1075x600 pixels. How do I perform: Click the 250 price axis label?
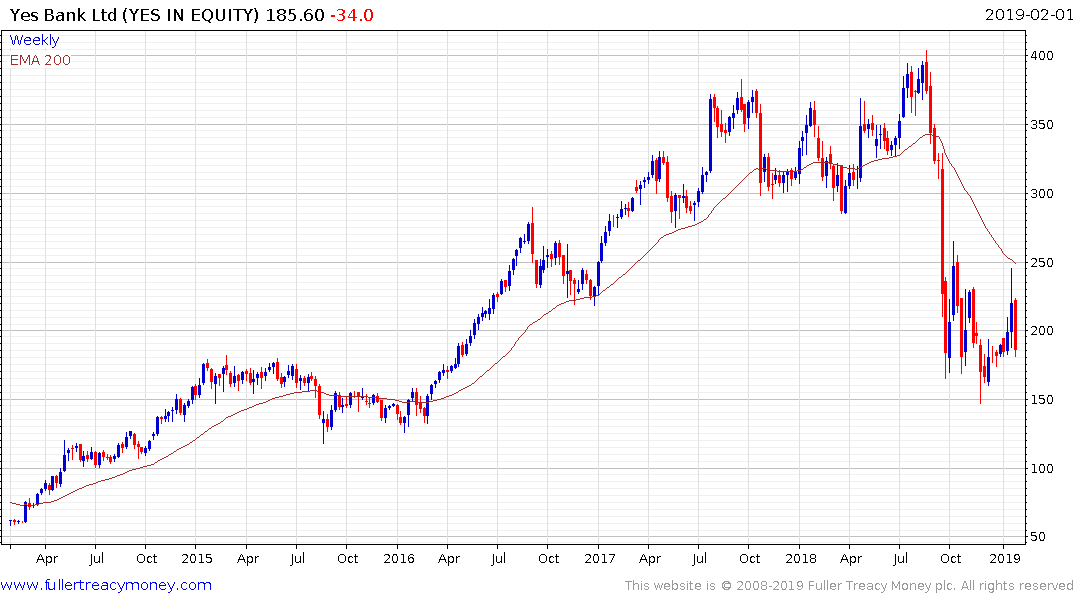click(1042, 263)
